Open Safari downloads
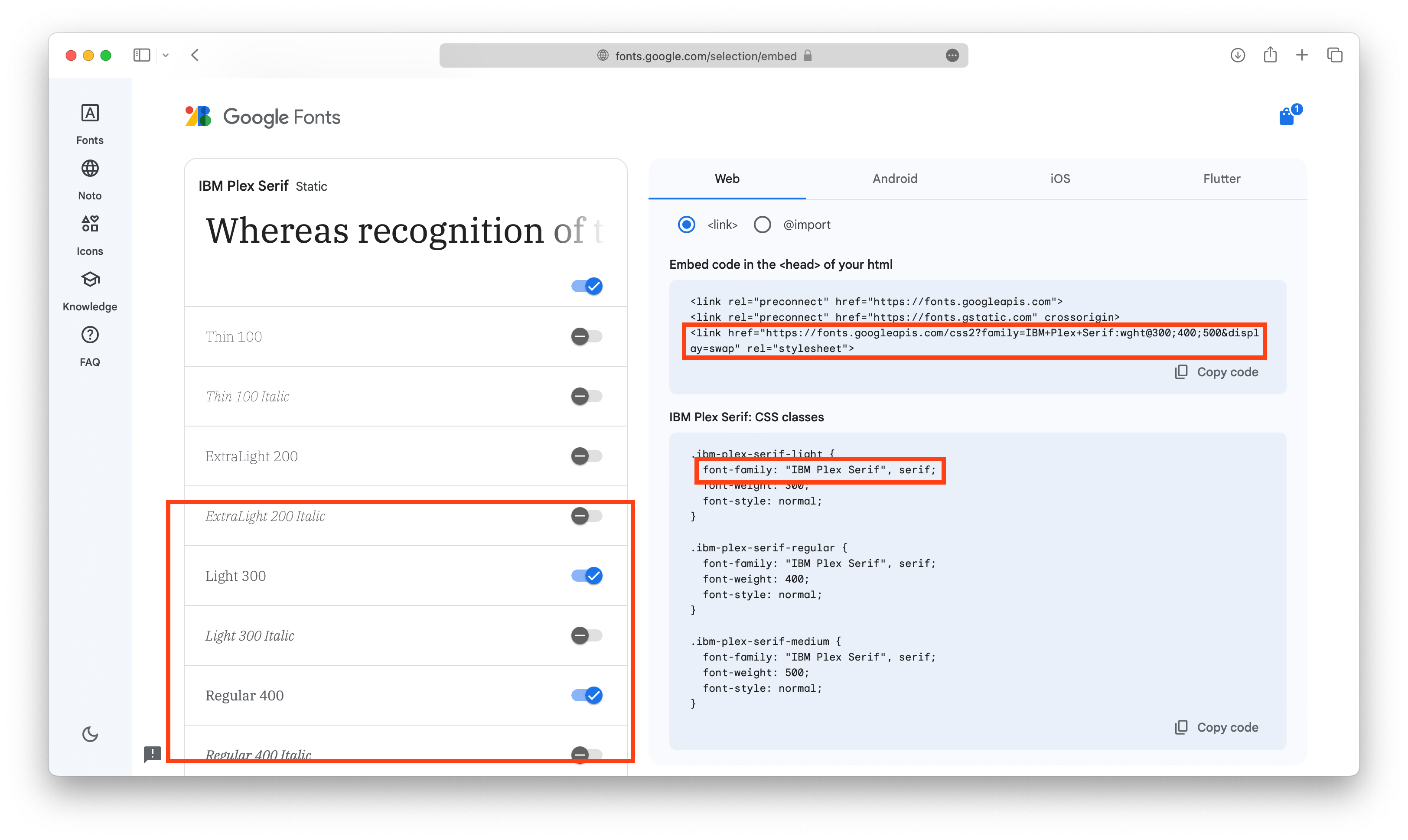This screenshot has height=840, width=1408. [x=1238, y=55]
